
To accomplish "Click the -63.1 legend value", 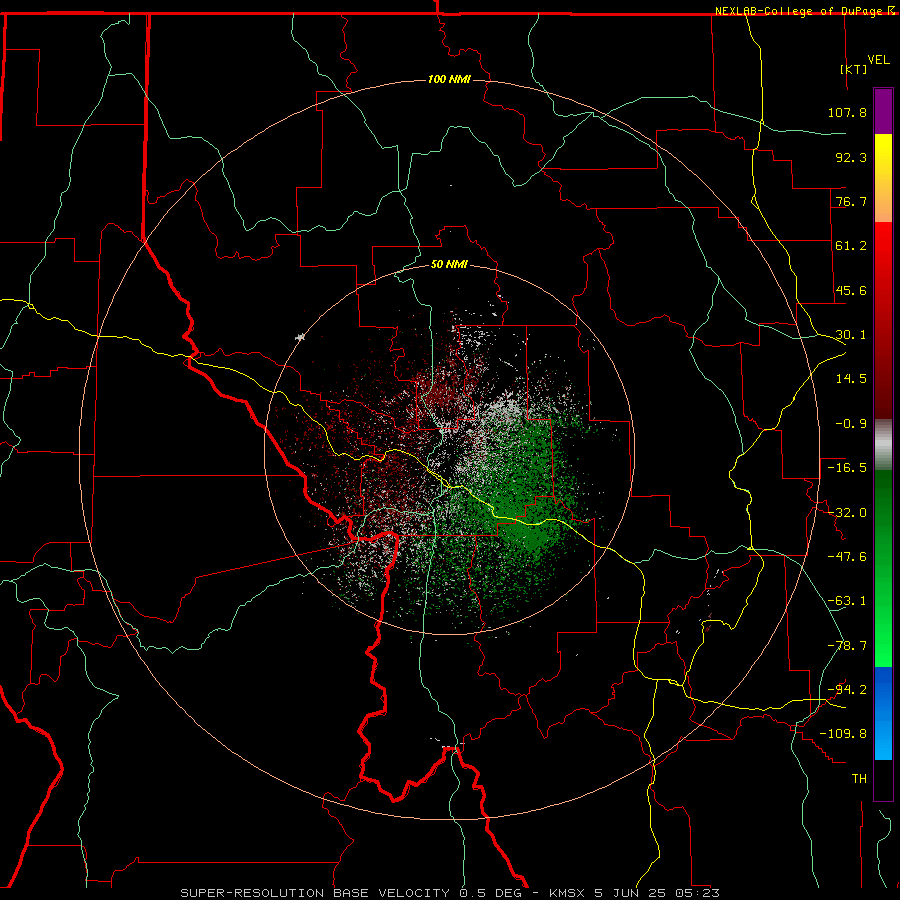I will click(x=847, y=601).
